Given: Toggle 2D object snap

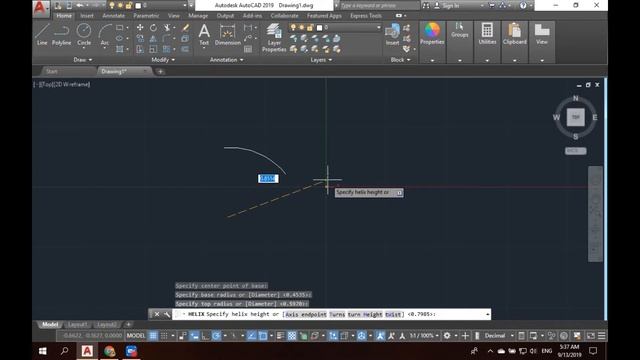Looking at the screenshot, I should pyautogui.click(x=263, y=336).
